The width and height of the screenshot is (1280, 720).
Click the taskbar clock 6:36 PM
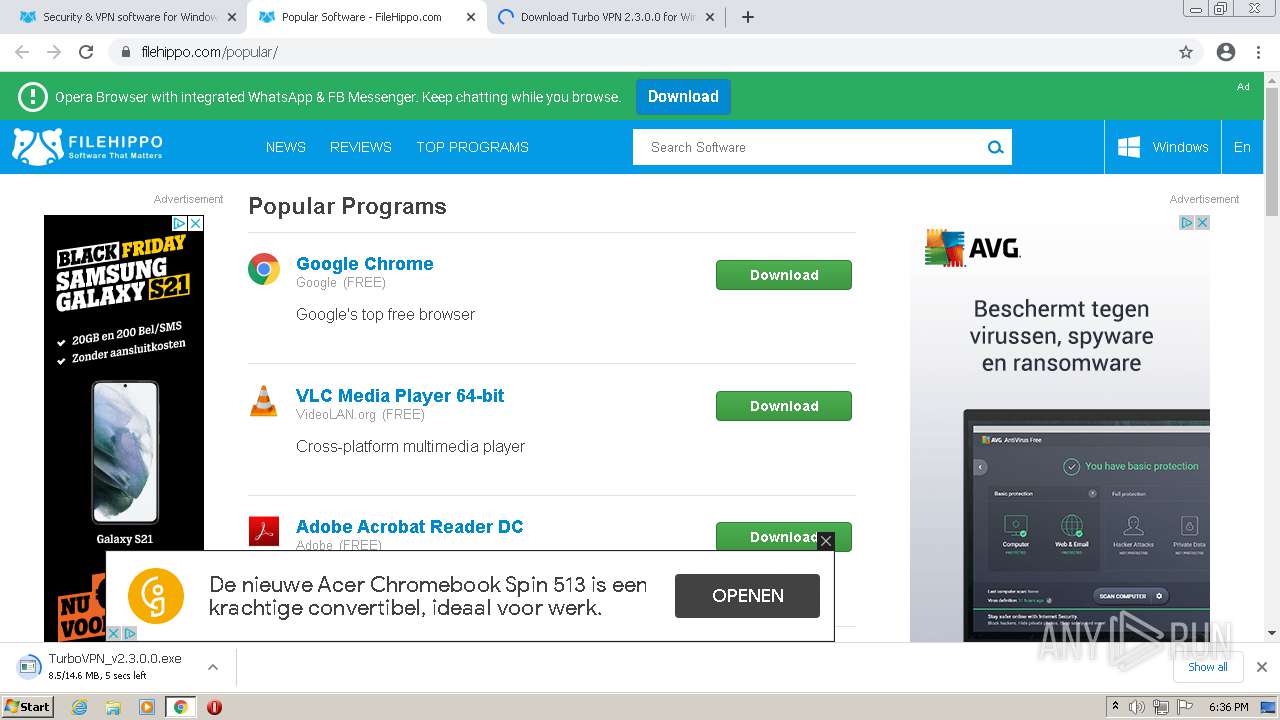[1228, 707]
